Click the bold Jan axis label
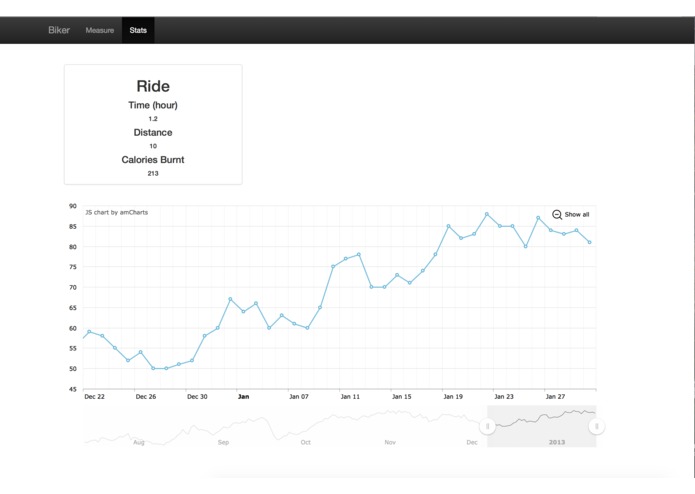Screen dimensions: 695x494 tap(243, 397)
